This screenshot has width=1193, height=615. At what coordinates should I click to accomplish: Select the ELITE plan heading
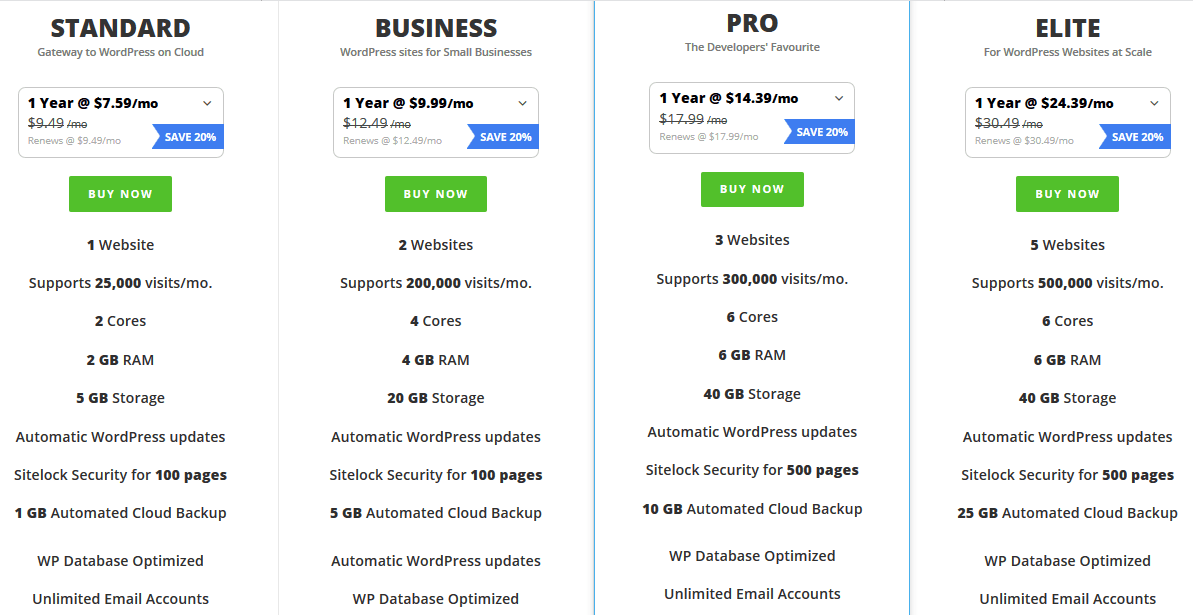1067,28
